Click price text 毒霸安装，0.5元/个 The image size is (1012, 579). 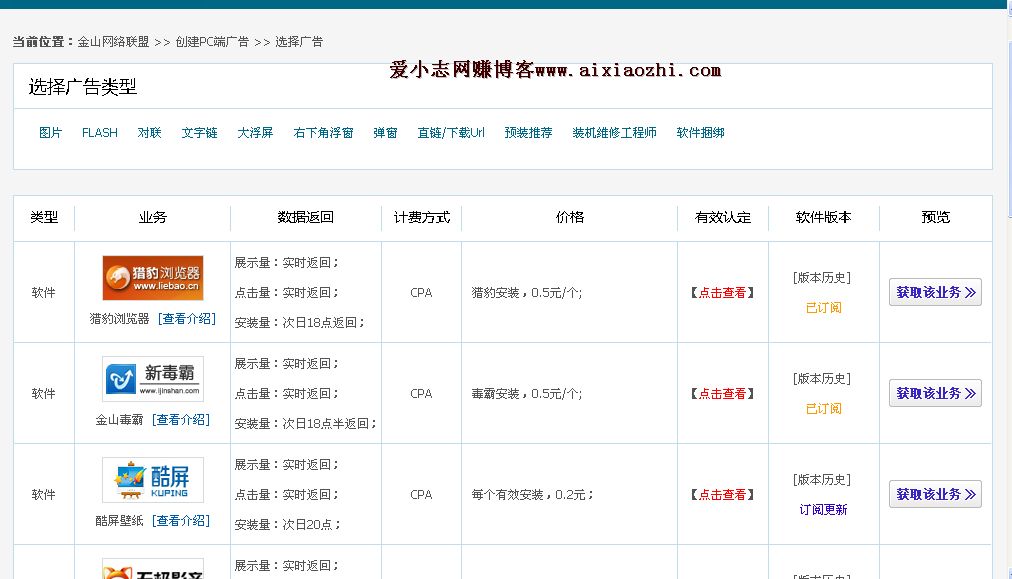point(527,393)
